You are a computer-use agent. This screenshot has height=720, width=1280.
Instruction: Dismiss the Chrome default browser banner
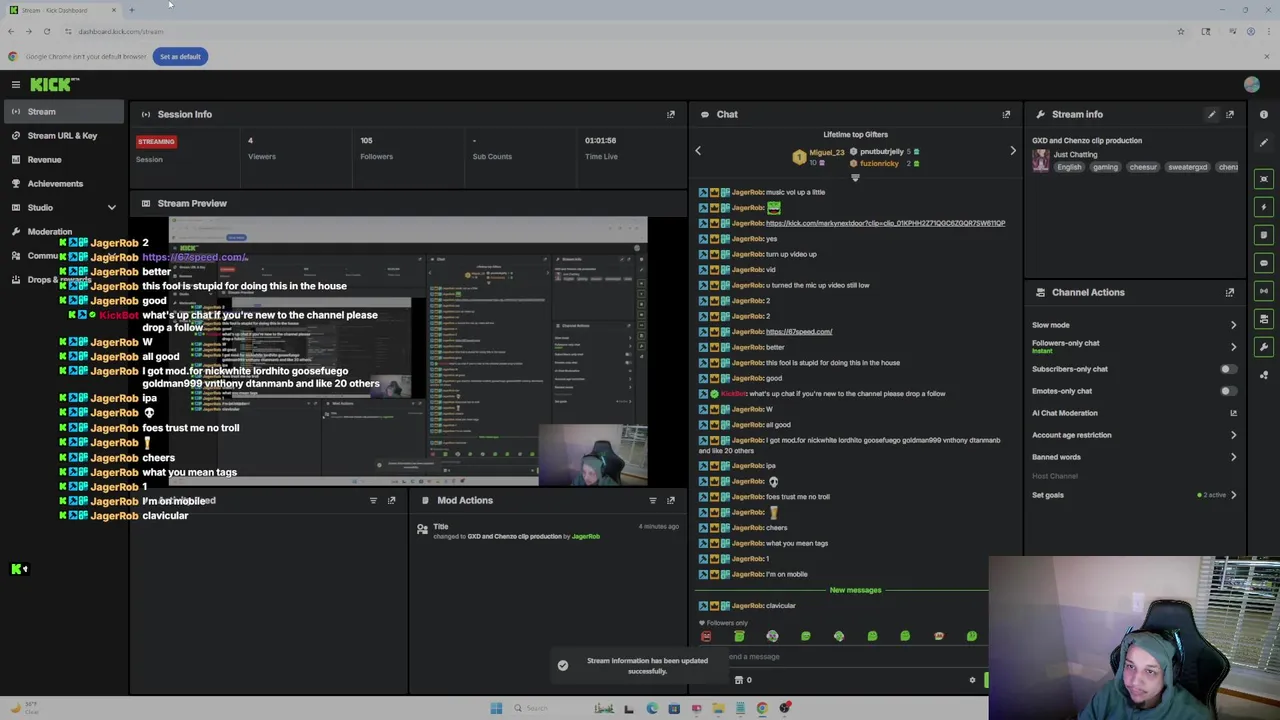[1266, 56]
